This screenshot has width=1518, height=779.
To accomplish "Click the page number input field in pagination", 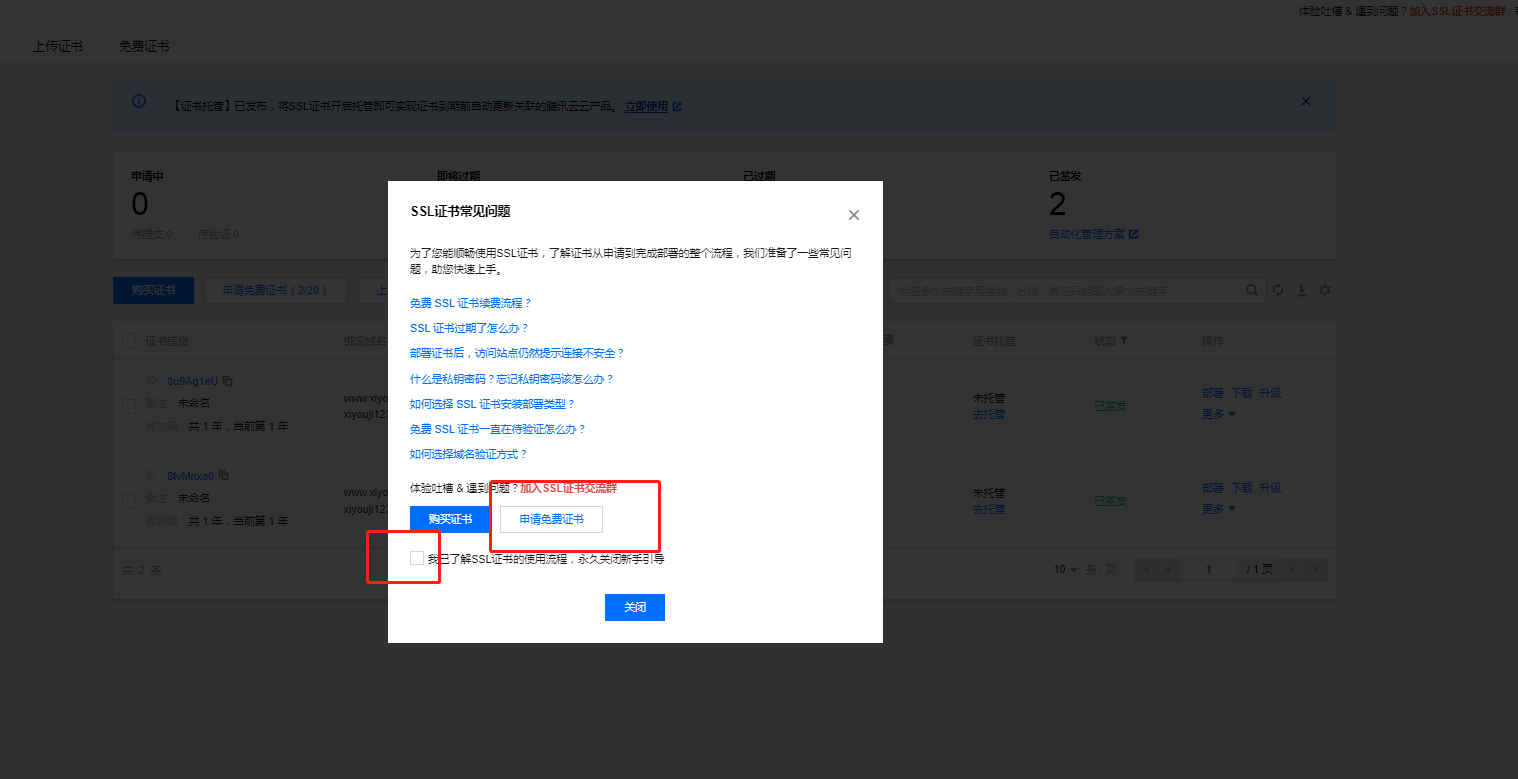I will click(x=1208, y=569).
